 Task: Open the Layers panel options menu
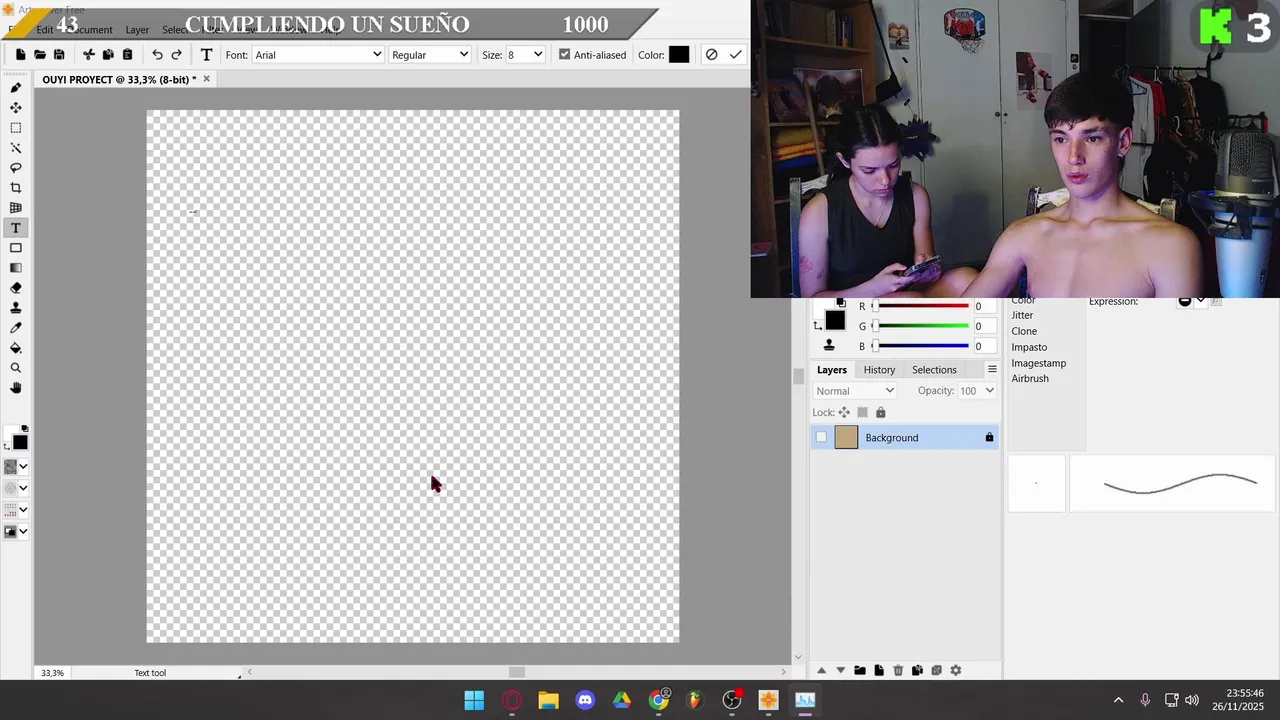point(992,369)
